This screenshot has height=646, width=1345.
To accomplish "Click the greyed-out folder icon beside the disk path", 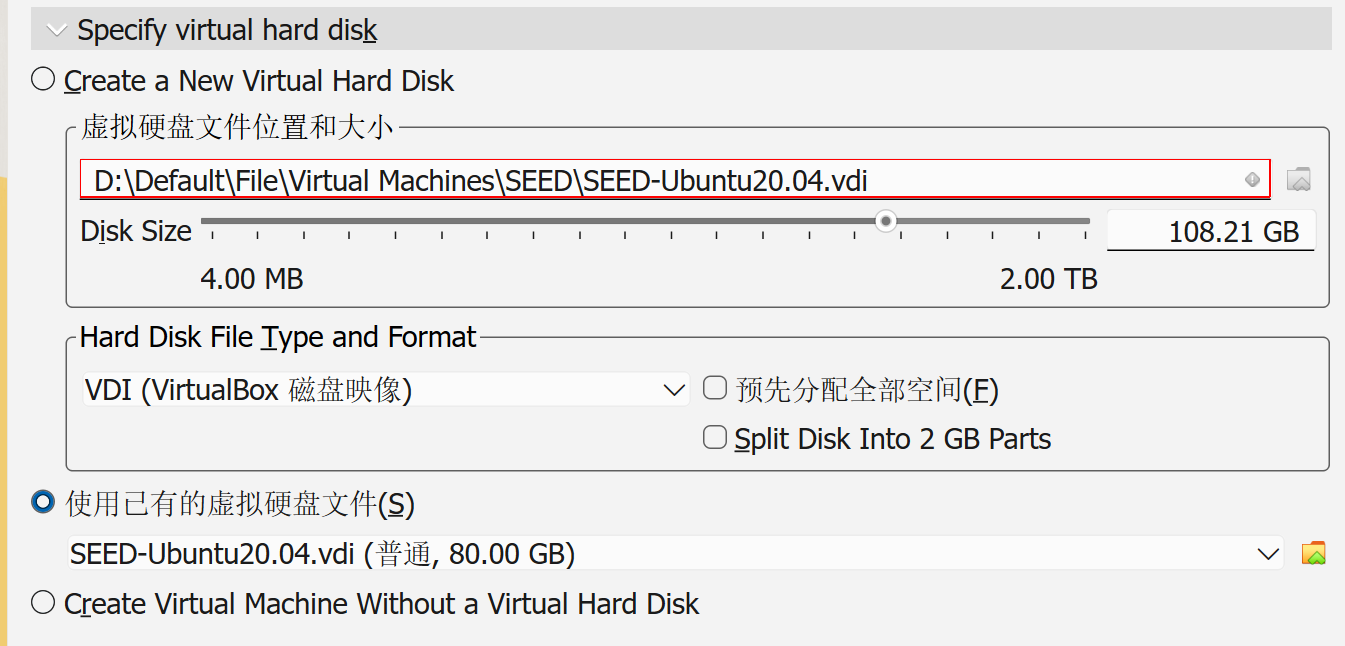I will [x=1298, y=180].
